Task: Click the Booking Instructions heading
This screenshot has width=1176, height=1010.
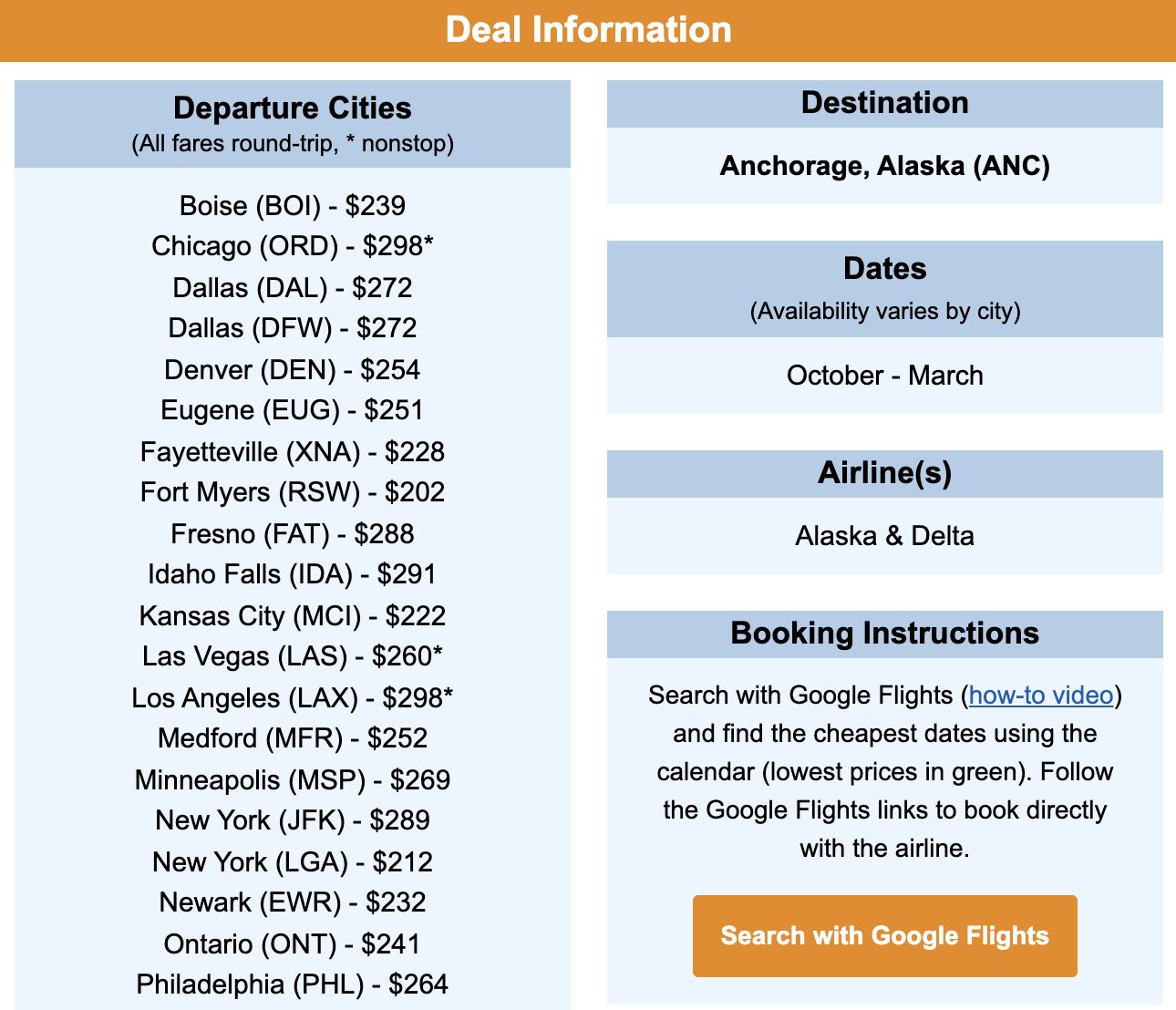Action: click(885, 633)
